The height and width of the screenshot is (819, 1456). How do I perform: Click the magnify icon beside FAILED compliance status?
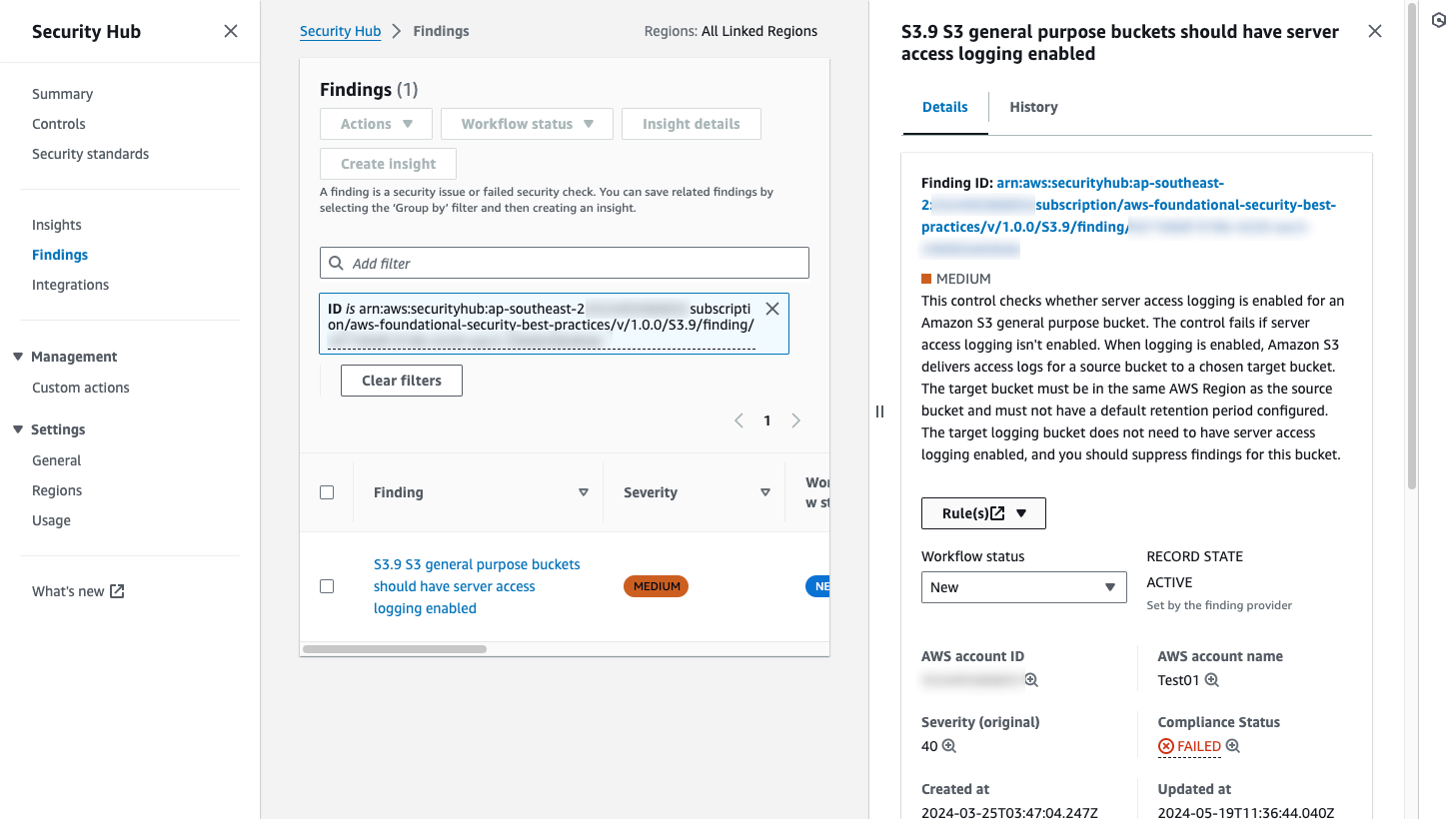point(1232,746)
